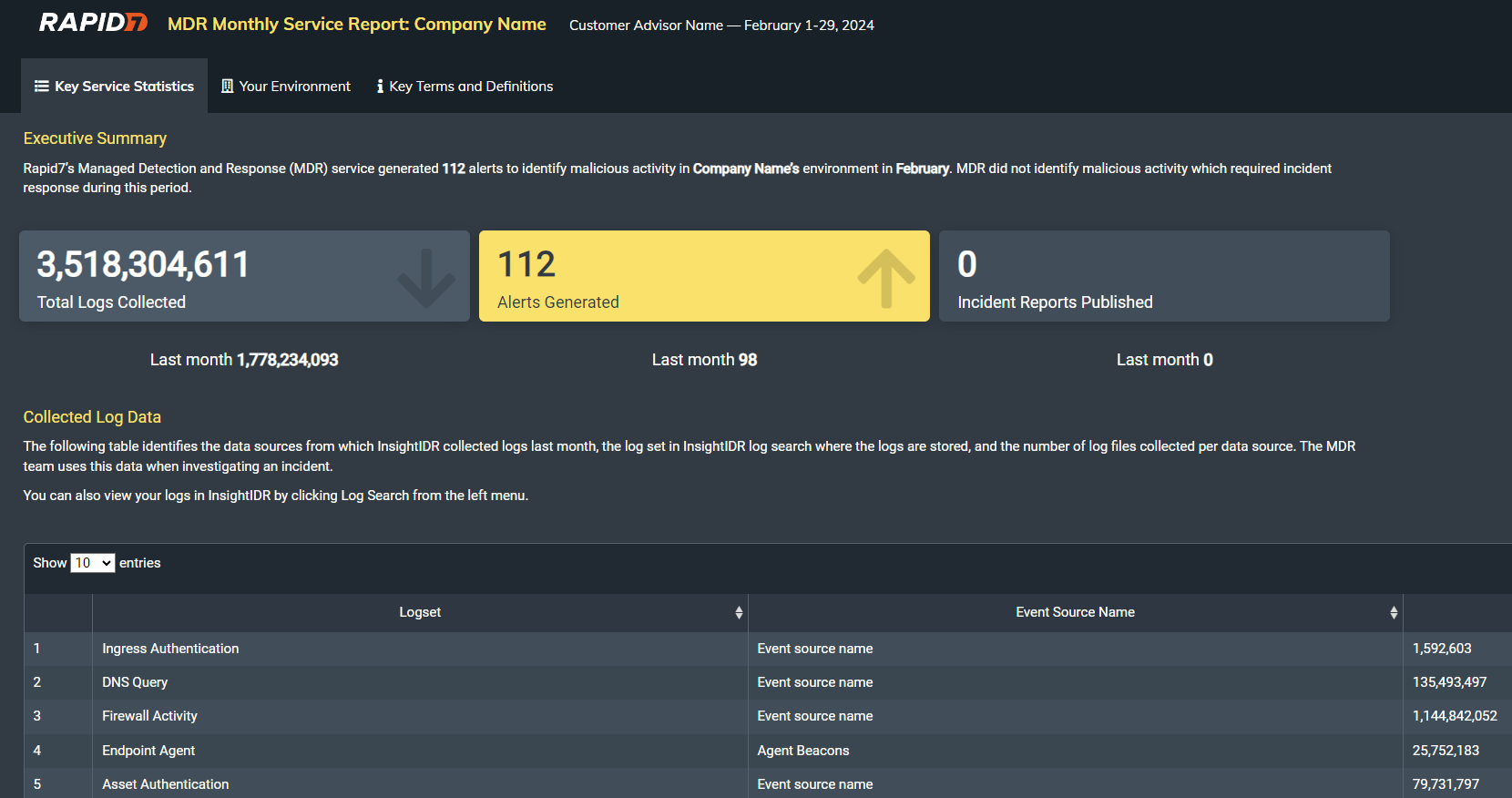Image resolution: width=1512 pixels, height=798 pixels.
Task: Click Agent Beacons event source cell
Action: click(x=802, y=751)
